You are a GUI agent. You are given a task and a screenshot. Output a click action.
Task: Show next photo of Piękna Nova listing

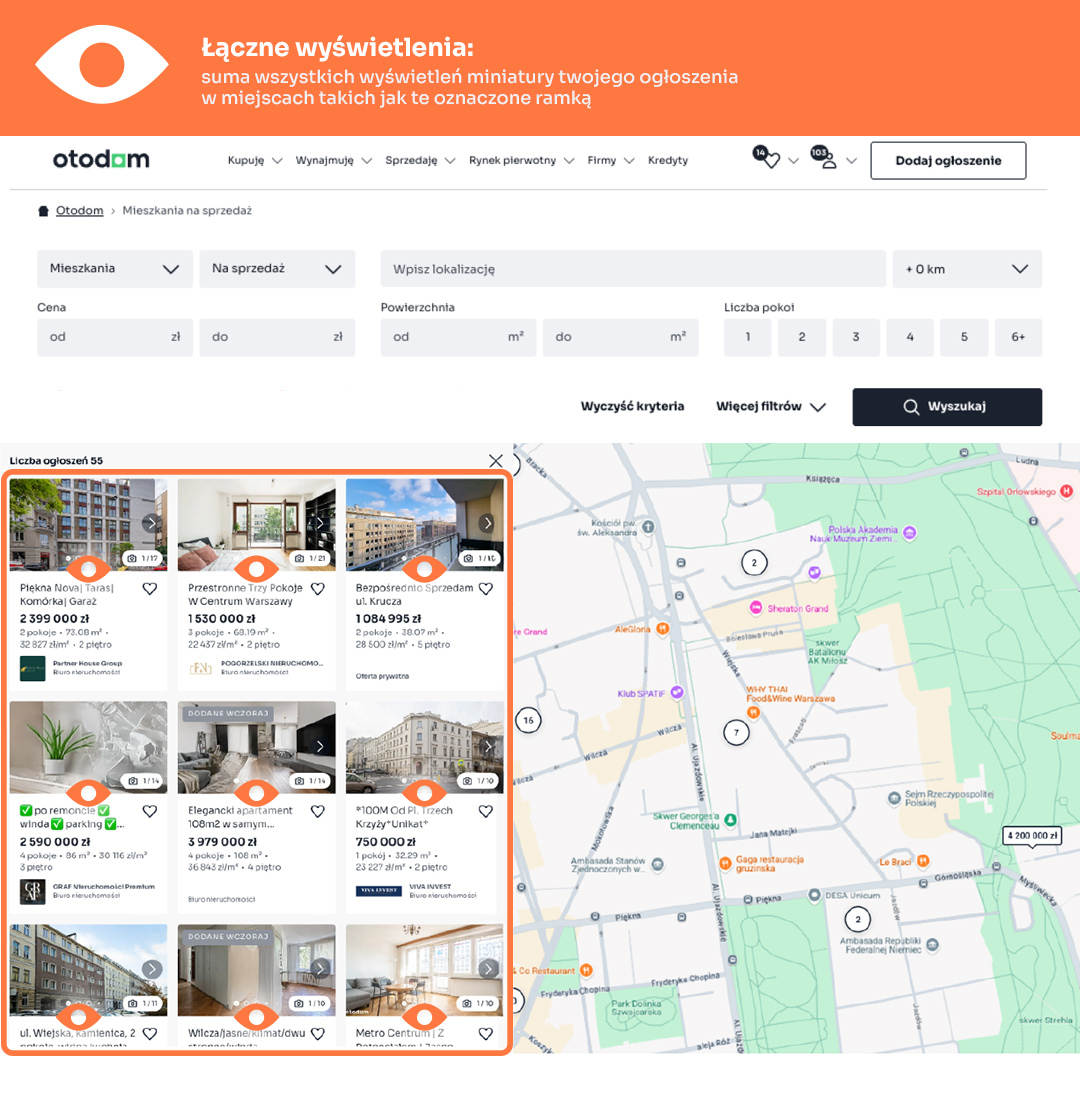(151, 523)
